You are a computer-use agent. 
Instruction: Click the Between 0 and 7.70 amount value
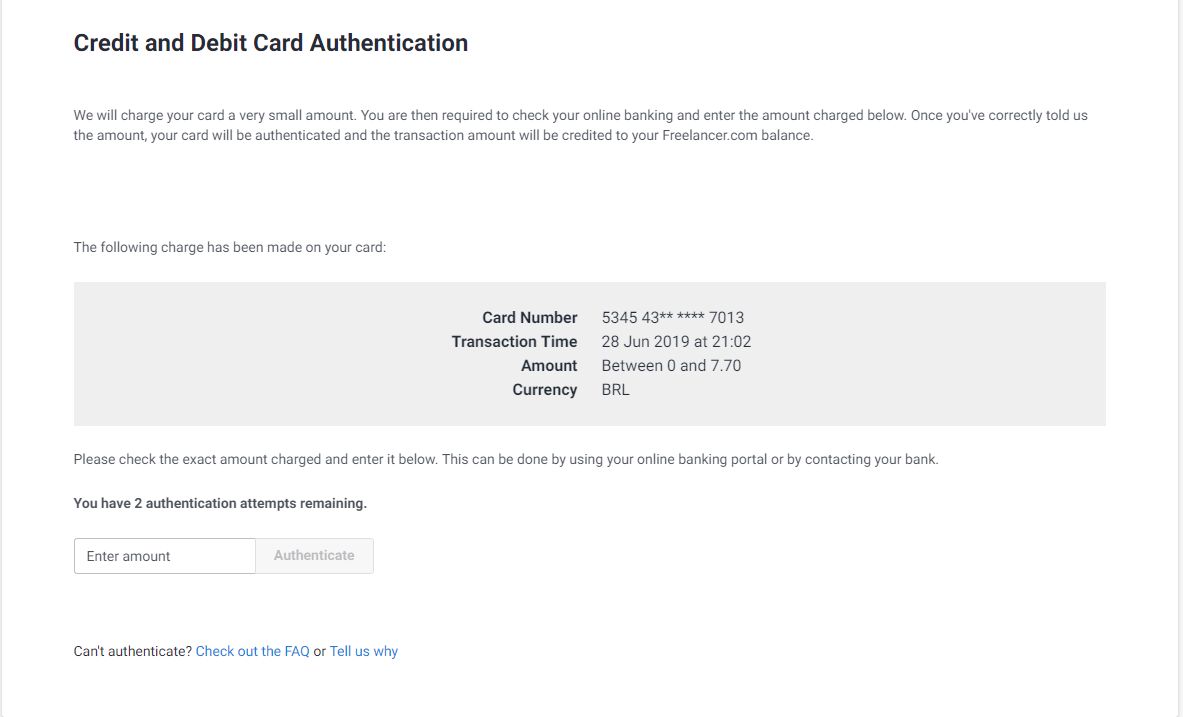[671, 365]
